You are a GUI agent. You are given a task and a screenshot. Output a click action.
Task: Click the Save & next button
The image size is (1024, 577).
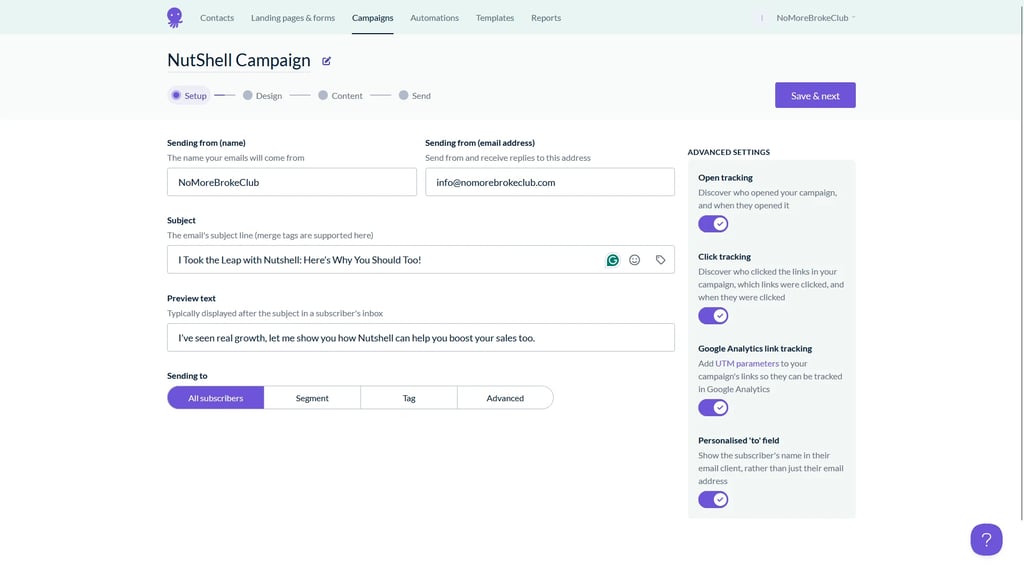coord(815,95)
